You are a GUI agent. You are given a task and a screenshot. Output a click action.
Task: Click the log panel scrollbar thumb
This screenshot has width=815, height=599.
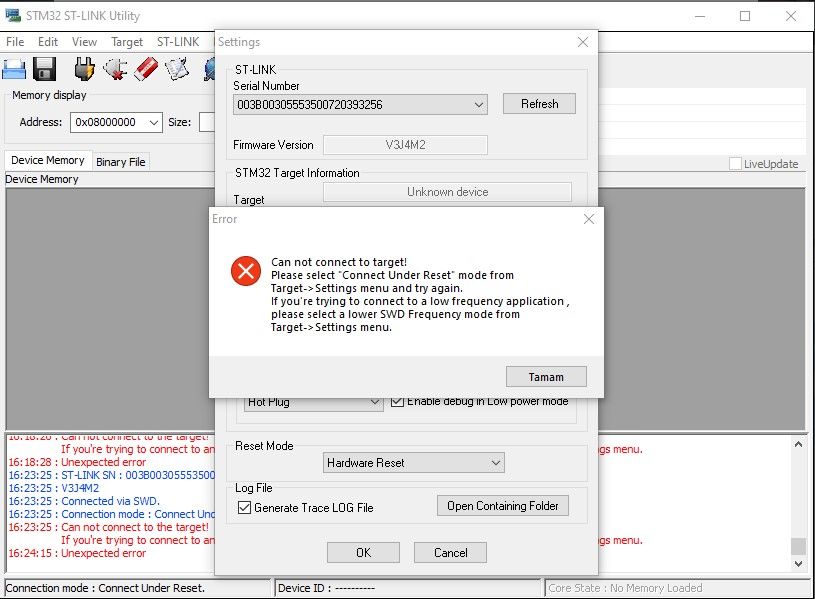798,546
